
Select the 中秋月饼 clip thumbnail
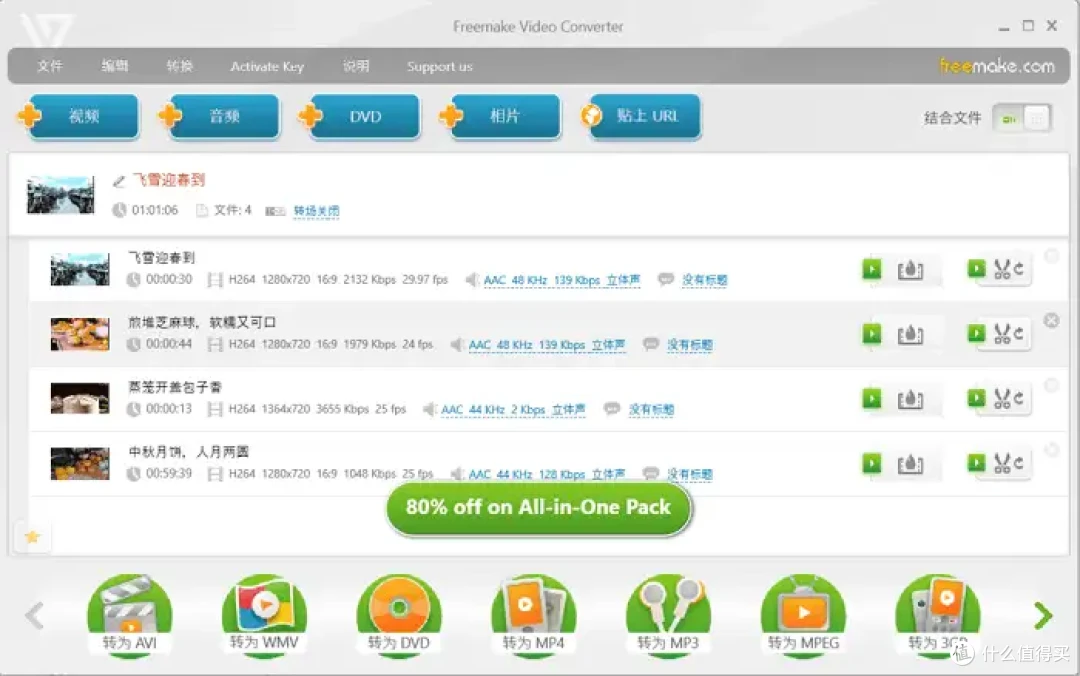pyautogui.click(x=80, y=463)
